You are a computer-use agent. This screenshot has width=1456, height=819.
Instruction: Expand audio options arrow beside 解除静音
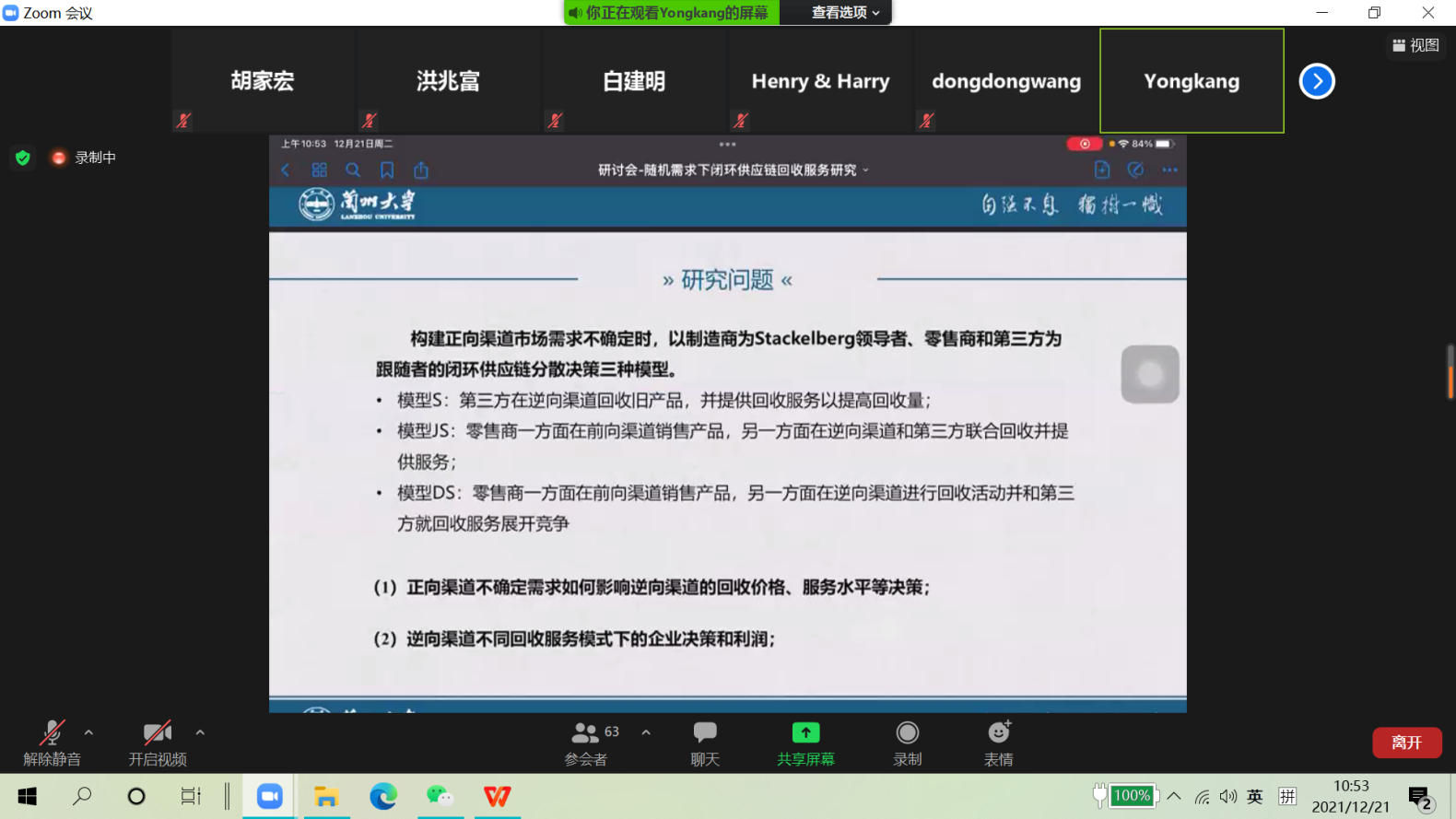88,732
